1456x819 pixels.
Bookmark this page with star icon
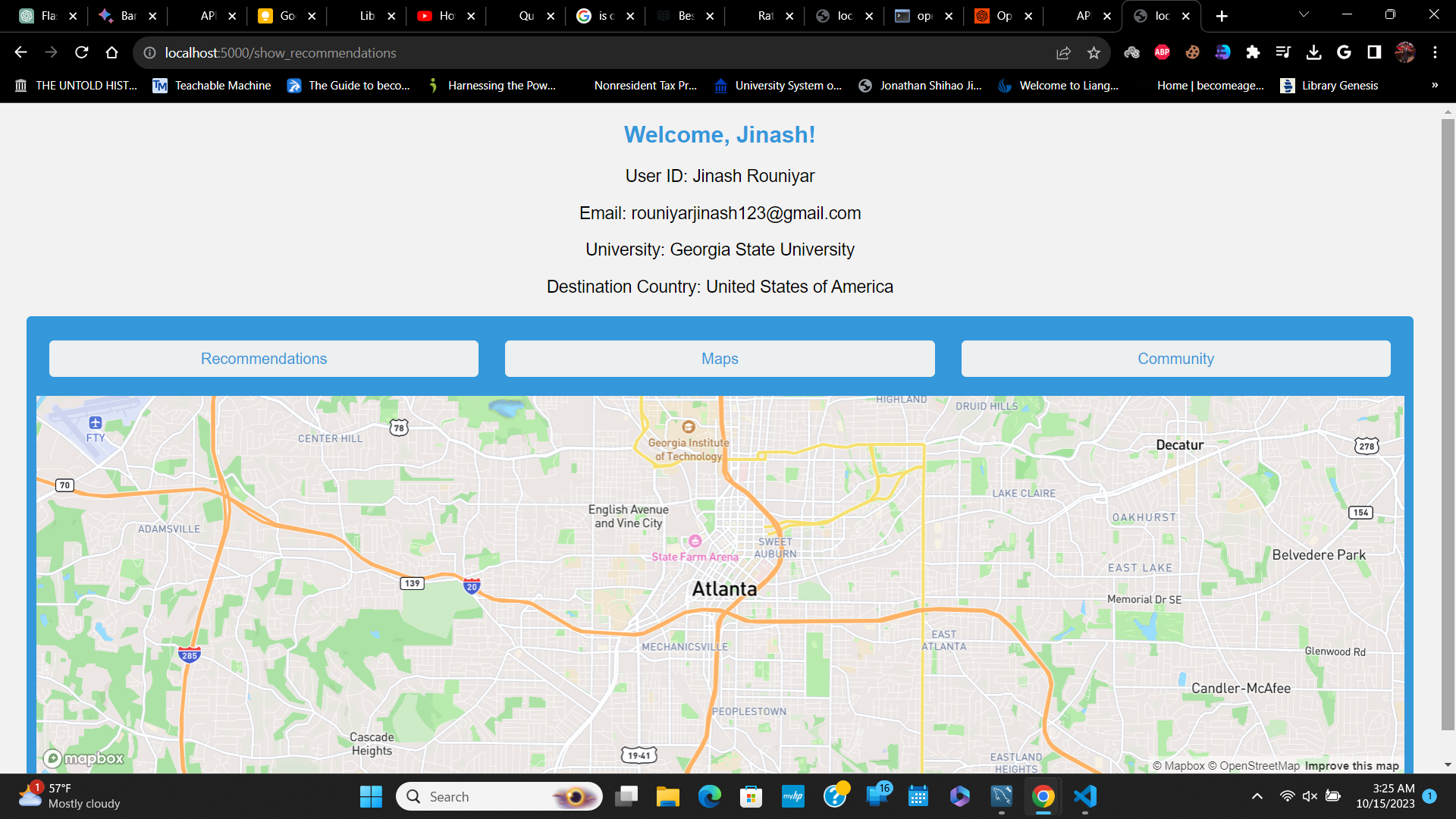[x=1094, y=52]
